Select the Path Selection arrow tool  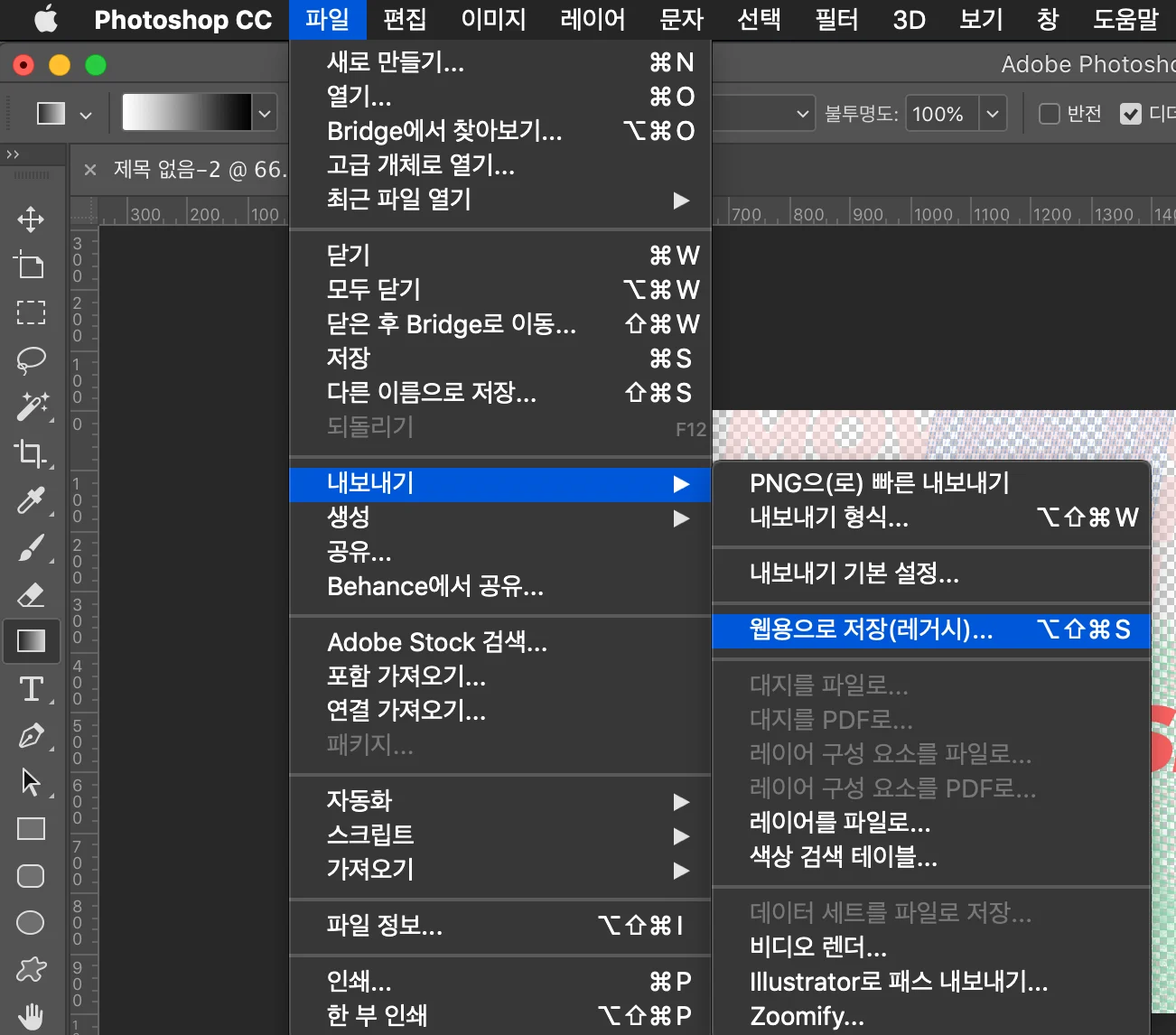31,782
